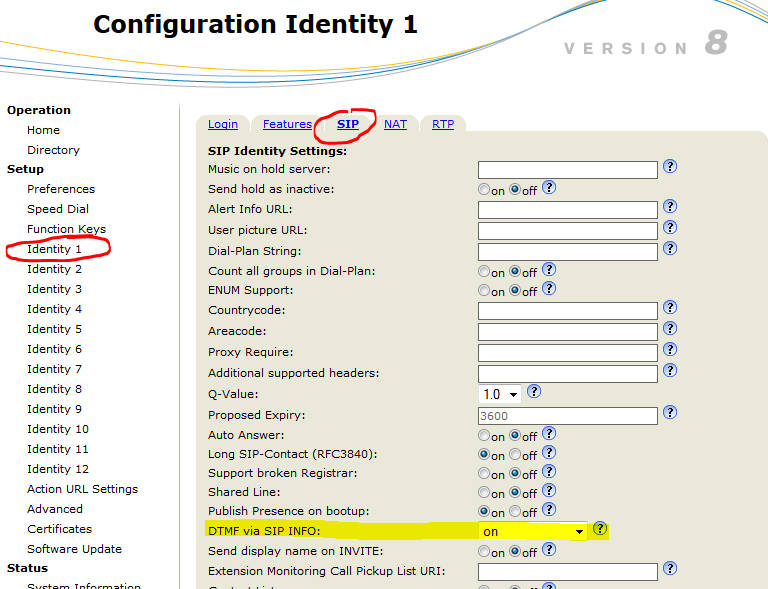
Task: Go to the Login tab
Action: tap(222, 124)
